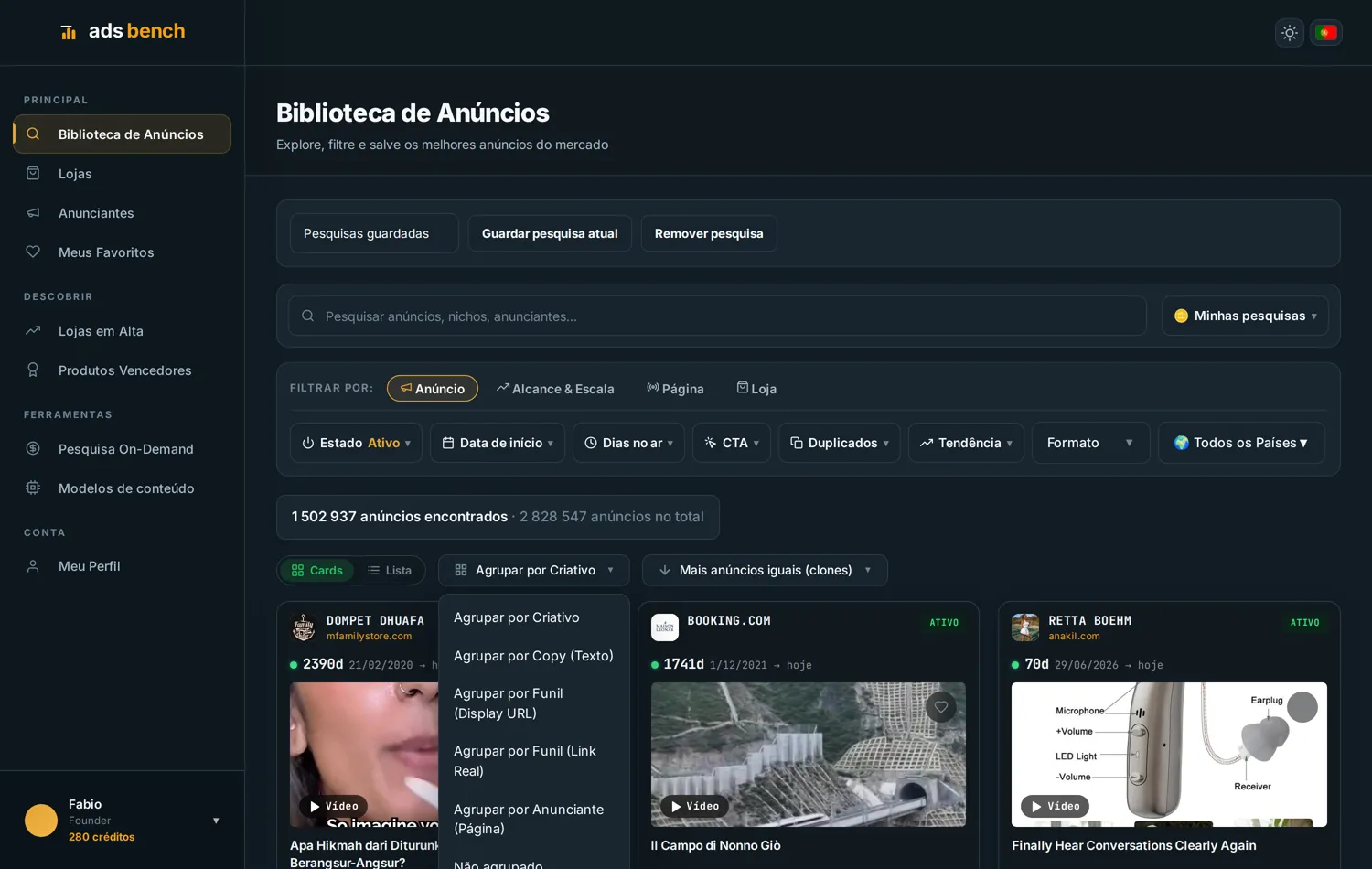This screenshot has height=869, width=1372.
Task: Click the Modelos de conteúdo chip icon
Action: 33,488
